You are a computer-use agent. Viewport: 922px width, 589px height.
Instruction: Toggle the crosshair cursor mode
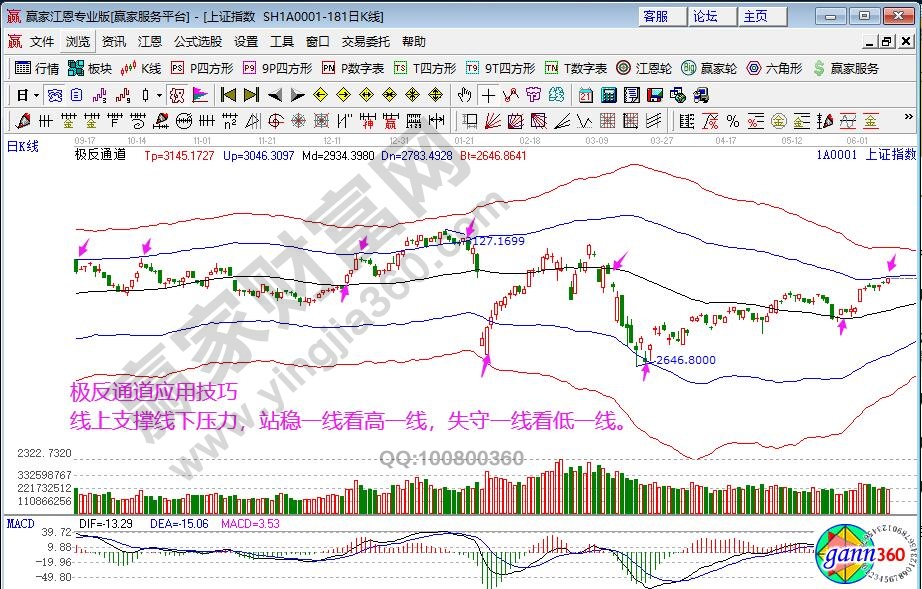488,95
